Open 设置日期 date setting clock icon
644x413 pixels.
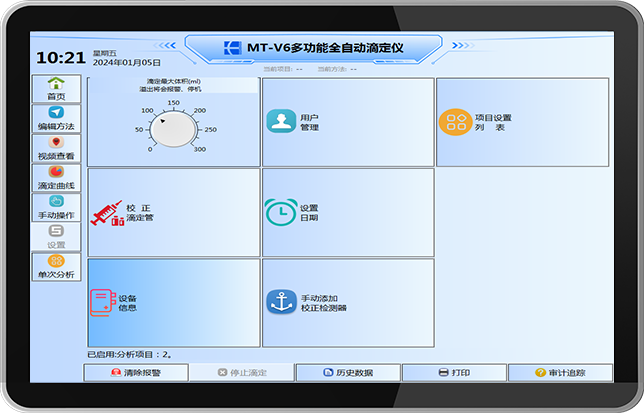[x=281, y=212]
